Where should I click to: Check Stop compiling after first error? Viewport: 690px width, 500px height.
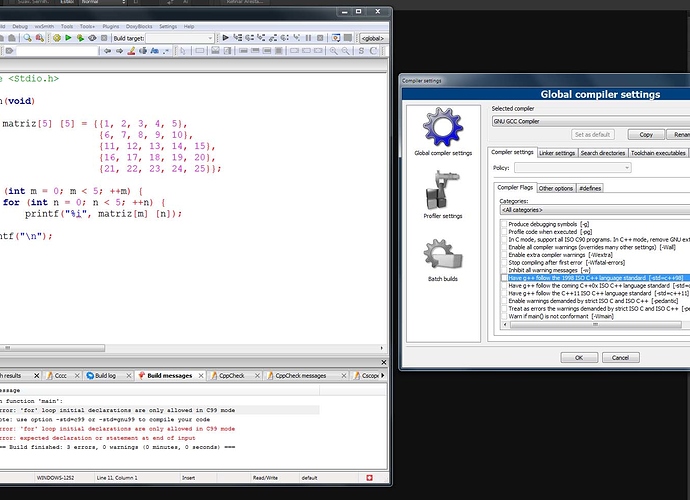[x=504, y=263]
